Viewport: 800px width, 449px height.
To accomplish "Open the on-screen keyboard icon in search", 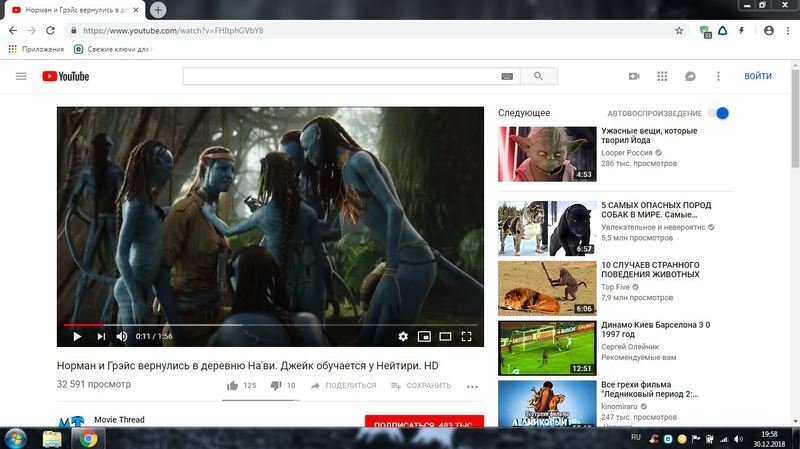I will tap(507, 76).
